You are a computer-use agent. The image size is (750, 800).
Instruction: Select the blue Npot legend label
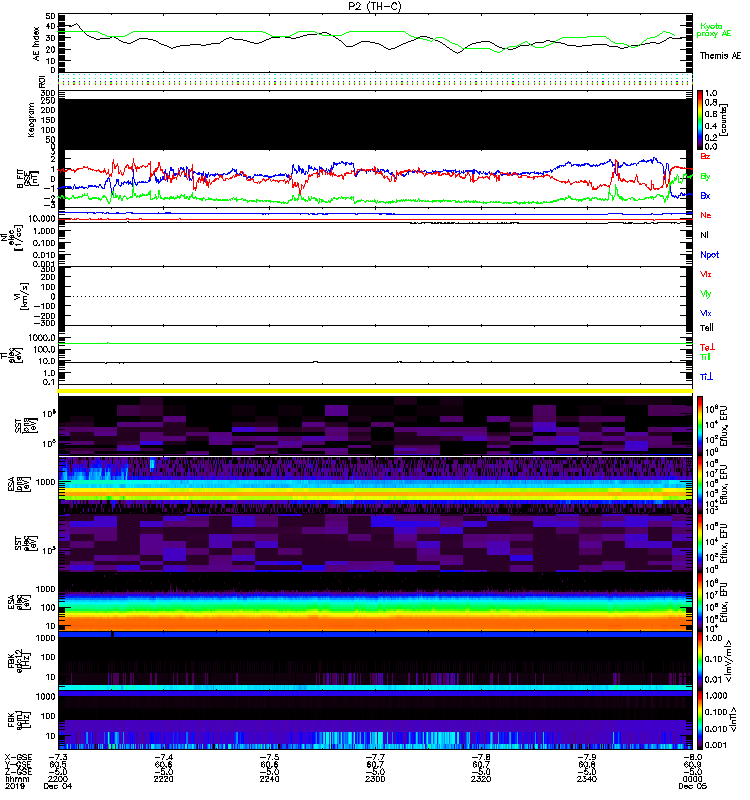[x=709, y=255]
